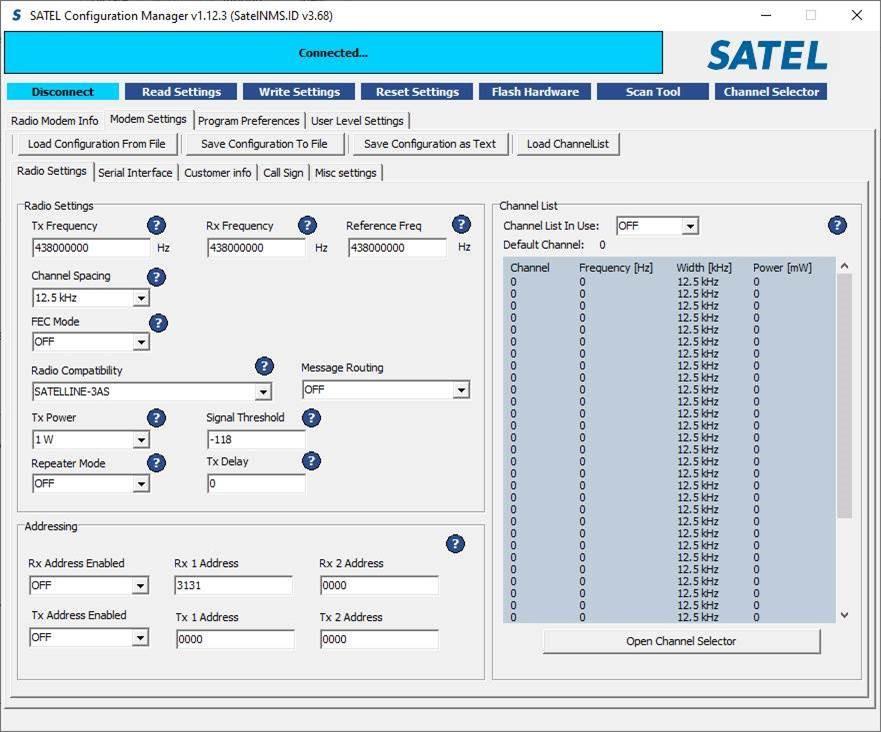The image size is (881, 732).
Task: Show help for the Addressing section
Action: pos(455,544)
